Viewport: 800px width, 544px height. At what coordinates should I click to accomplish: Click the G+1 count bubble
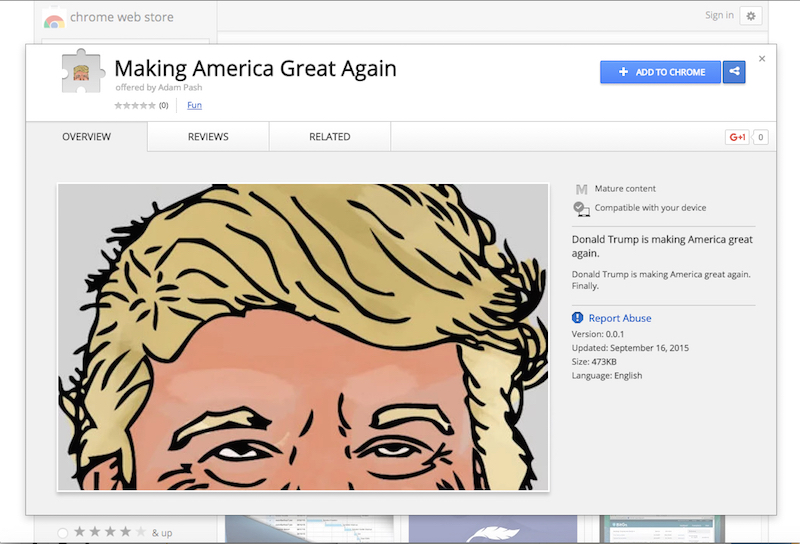click(x=760, y=137)
